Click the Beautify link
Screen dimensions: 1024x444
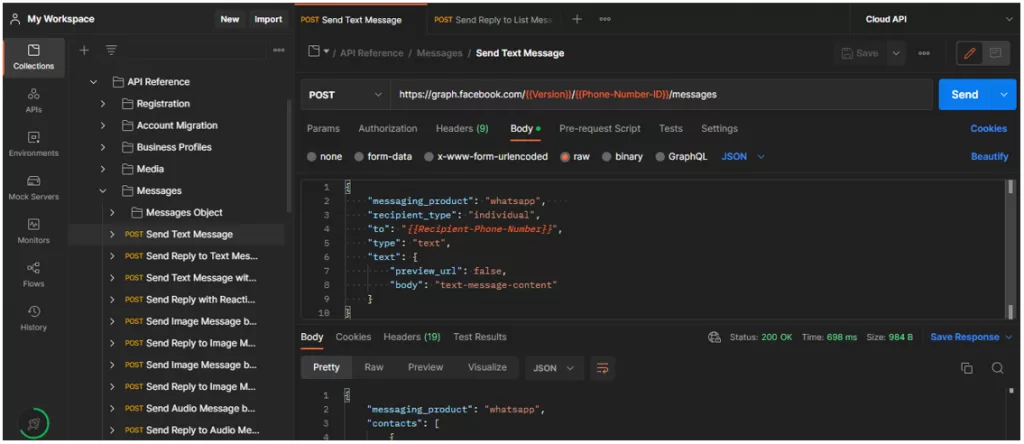(989, 157)
